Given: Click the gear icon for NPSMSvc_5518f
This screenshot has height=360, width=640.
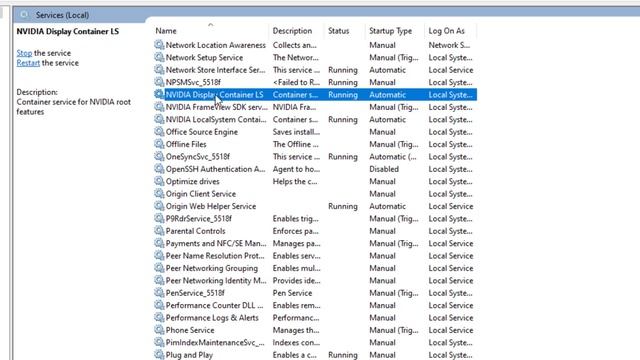Looking at the screenshot, I should pos(159,82).
